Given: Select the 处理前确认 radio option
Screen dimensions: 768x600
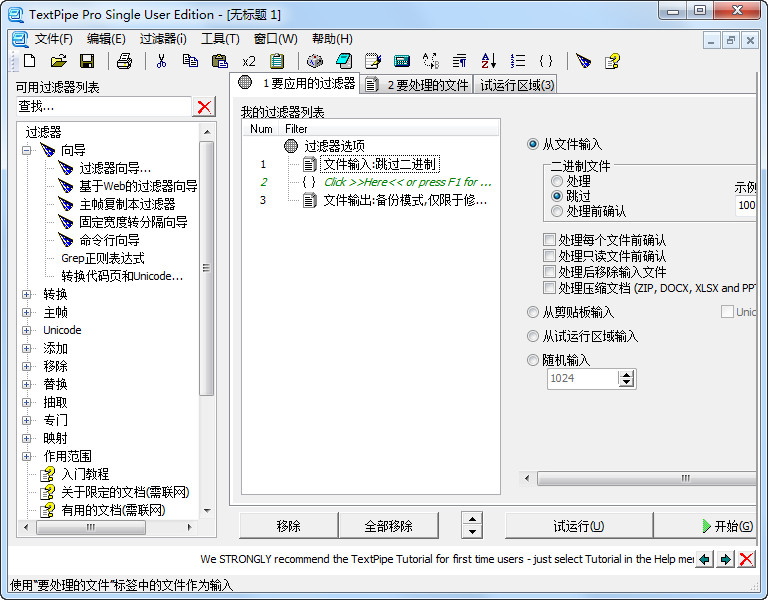Looking at the screenshot, I should [556, 211].
